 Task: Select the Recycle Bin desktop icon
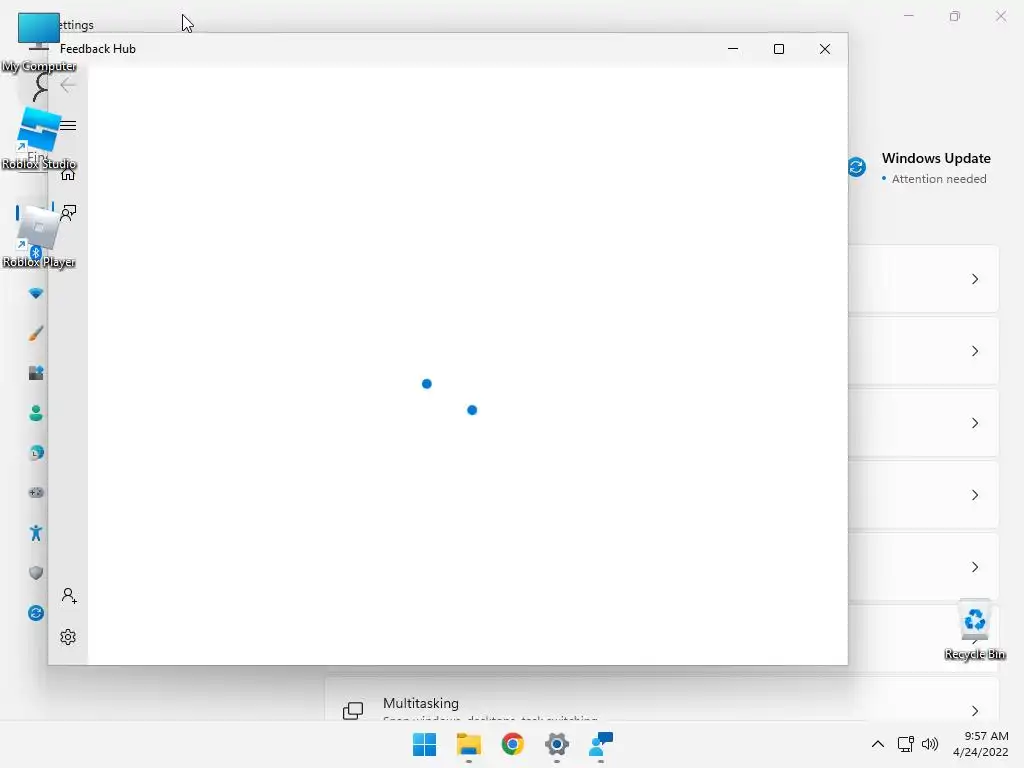(974, 630)
